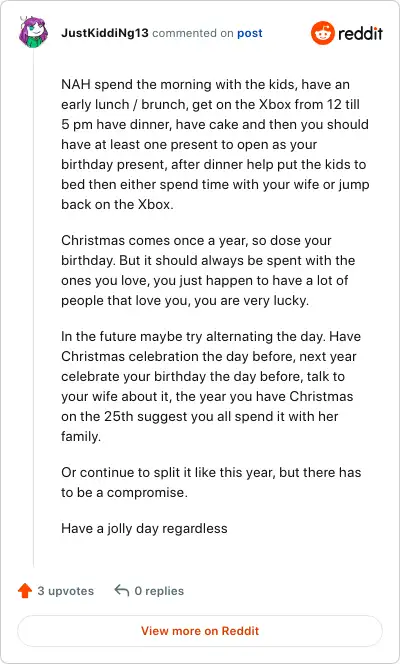Click the gray "commented on" text
The width and height of the screenshot is (400, 664).
point(193,33)
